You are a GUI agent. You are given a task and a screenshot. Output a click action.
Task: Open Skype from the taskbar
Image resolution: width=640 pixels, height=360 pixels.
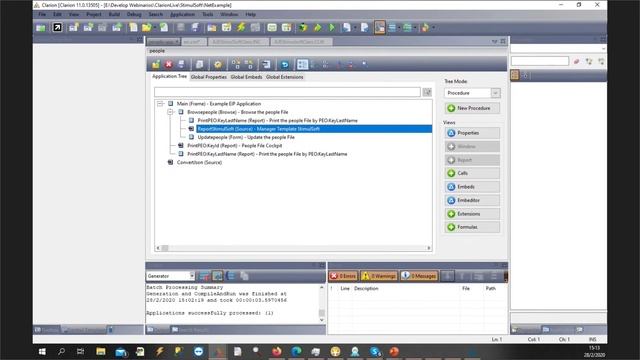375,351
